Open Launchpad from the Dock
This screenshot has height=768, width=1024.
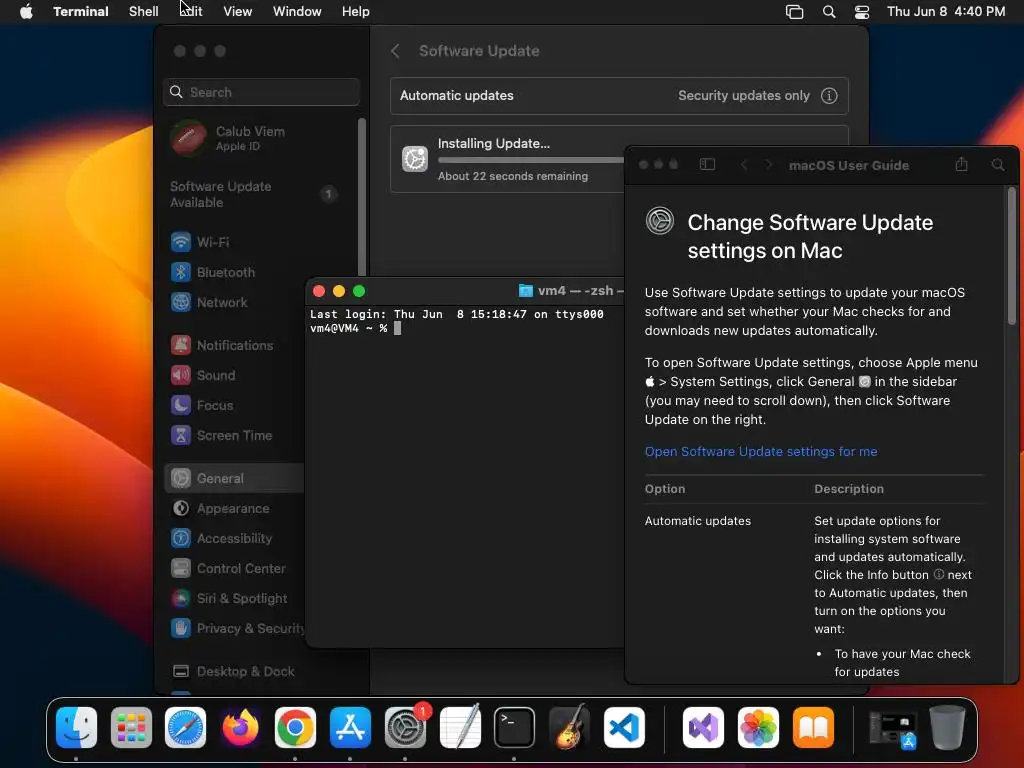[x=131, y=727]
